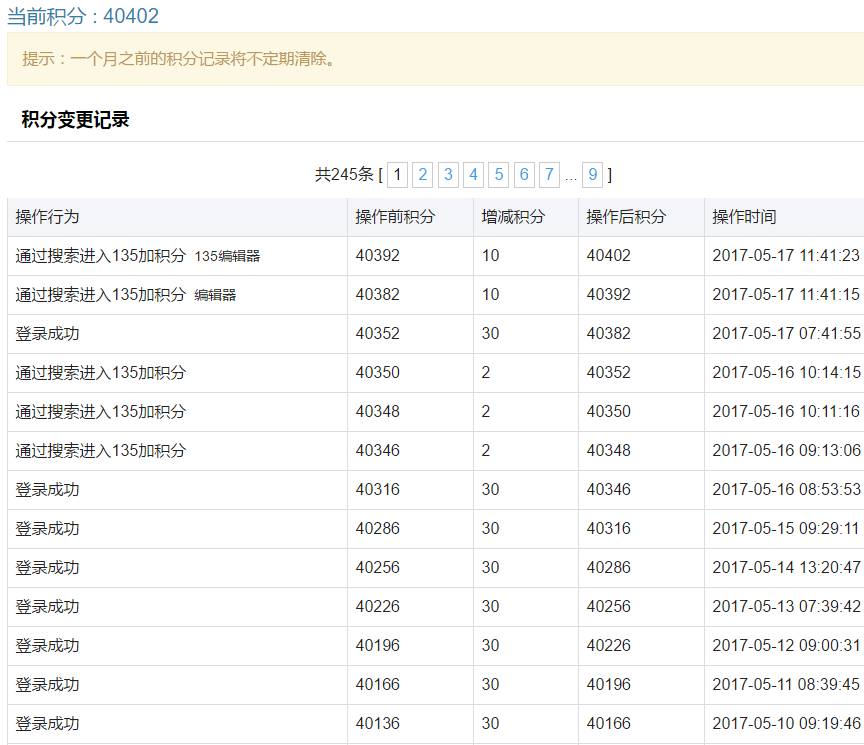
Task: Click the 操作时间 column header
Action: point(744,217)
